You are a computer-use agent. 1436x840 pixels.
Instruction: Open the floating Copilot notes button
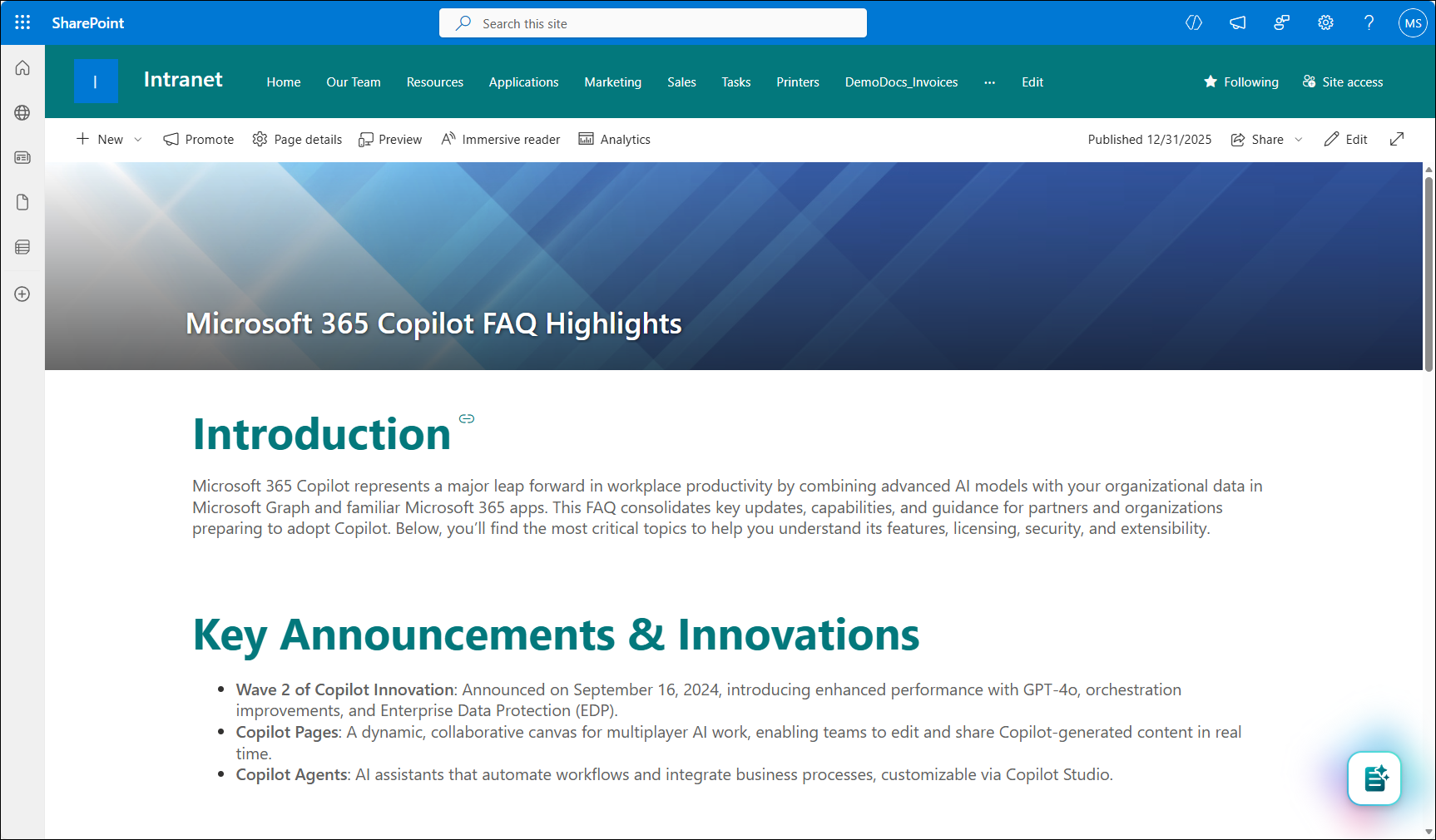1374,778
